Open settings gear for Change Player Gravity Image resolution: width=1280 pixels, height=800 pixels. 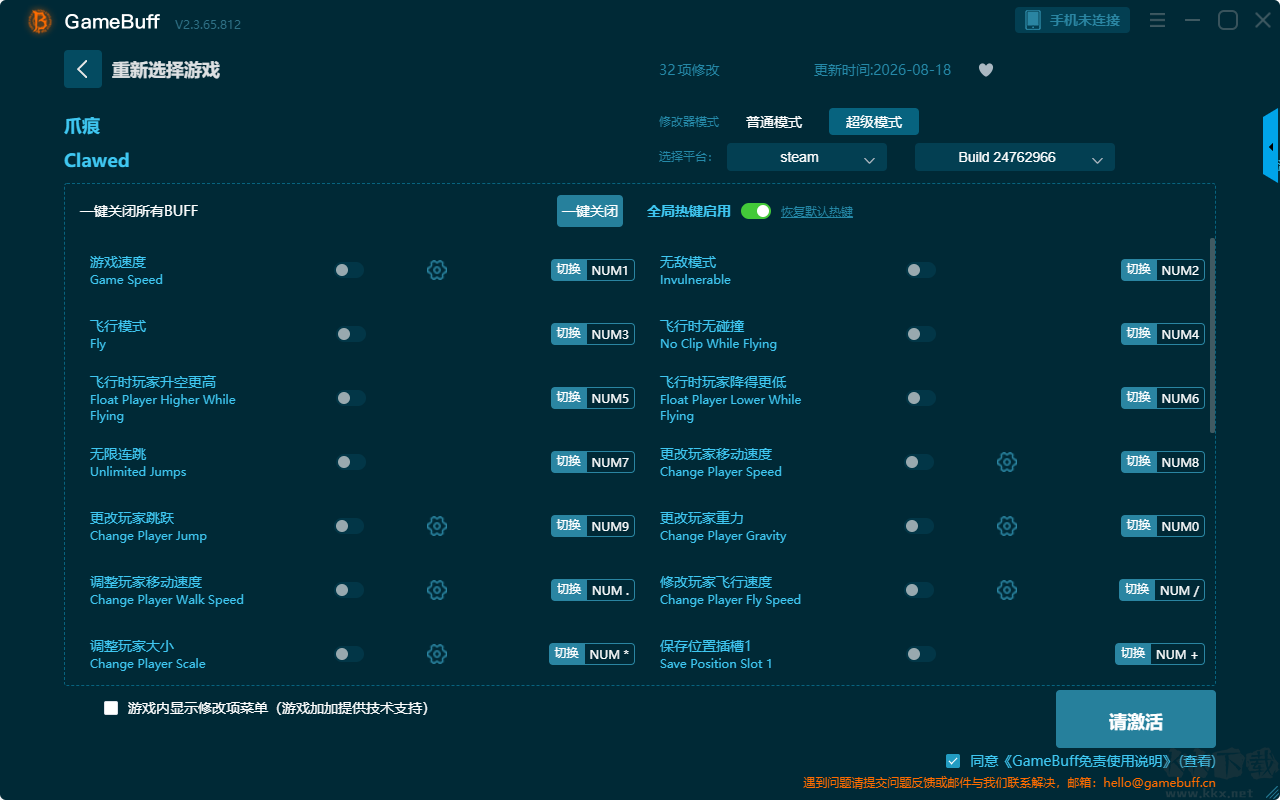(x=1007, y=526)
